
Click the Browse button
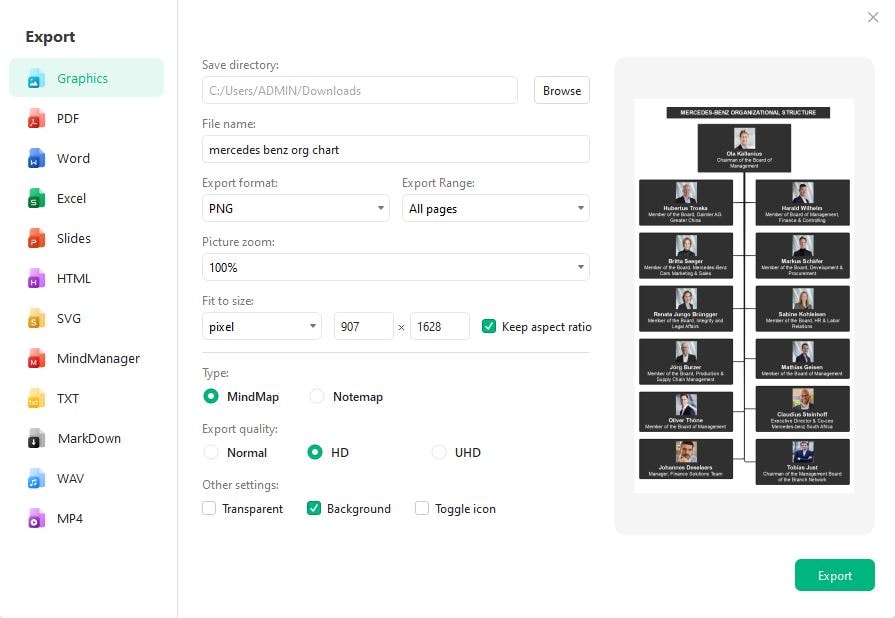click(562, 90)
